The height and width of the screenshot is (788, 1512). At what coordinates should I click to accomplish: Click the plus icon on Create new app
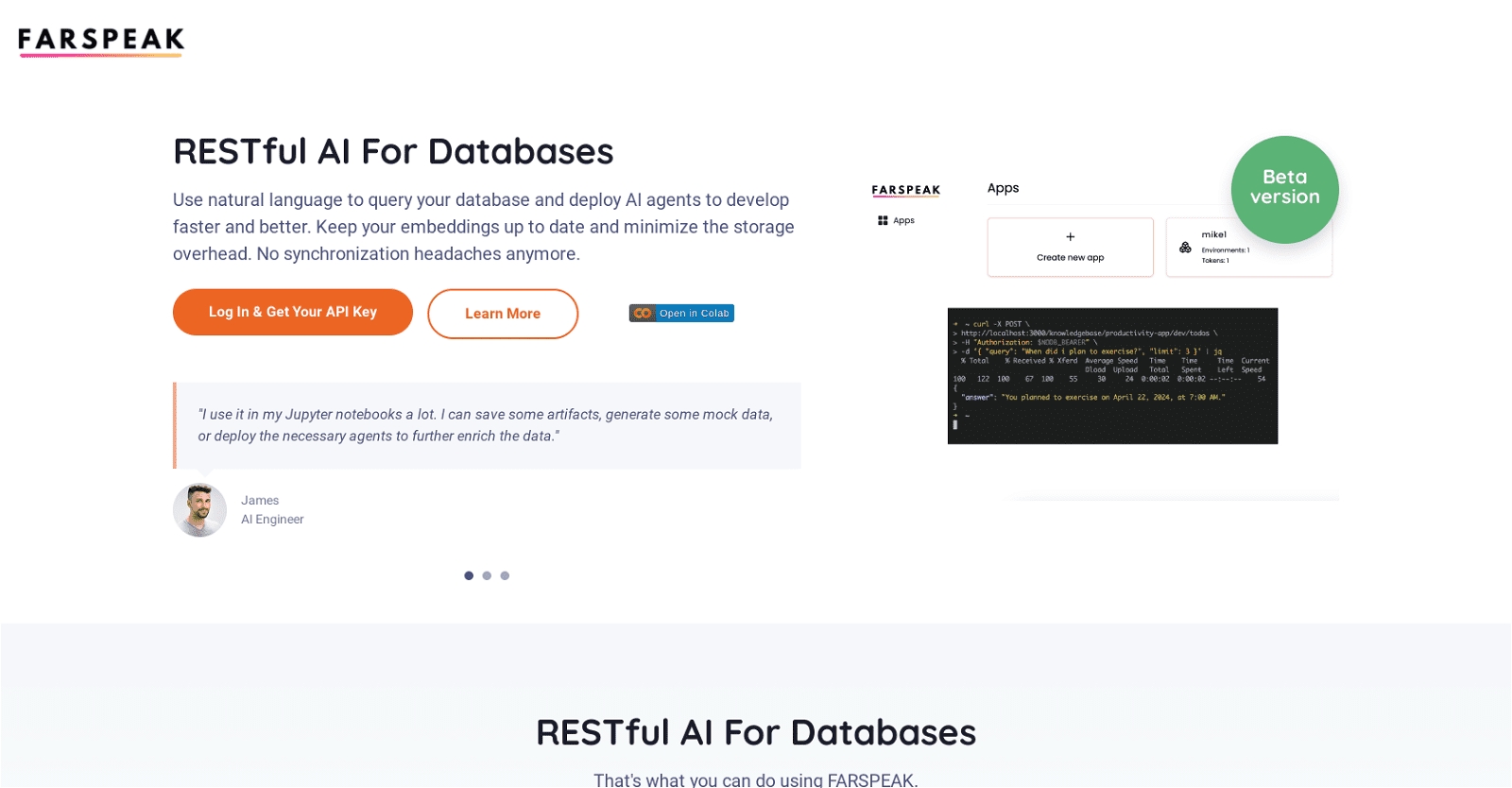point(1070,237)
